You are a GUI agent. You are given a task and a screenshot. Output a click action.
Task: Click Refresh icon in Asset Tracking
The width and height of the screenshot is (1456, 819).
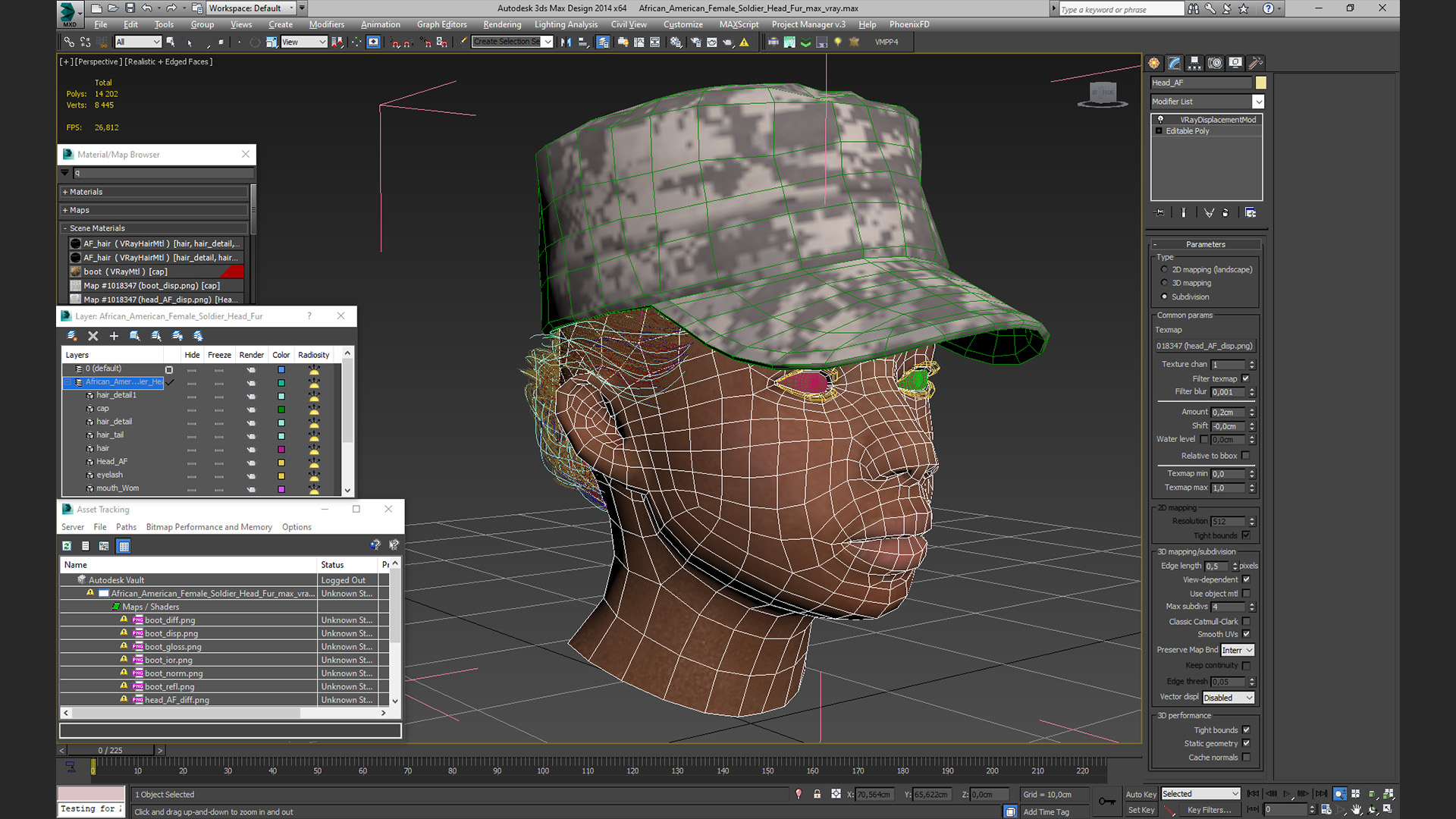(x=67, y=546)
